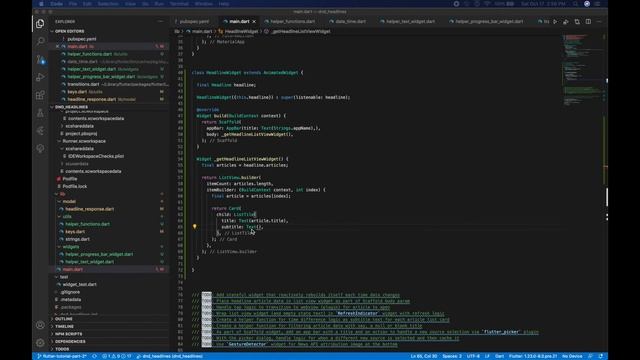This screenshot has height=360, width=640.
Task: Click the errors and warnings count in the status bar
Action: pyautogui.click(x=117, y=356)
